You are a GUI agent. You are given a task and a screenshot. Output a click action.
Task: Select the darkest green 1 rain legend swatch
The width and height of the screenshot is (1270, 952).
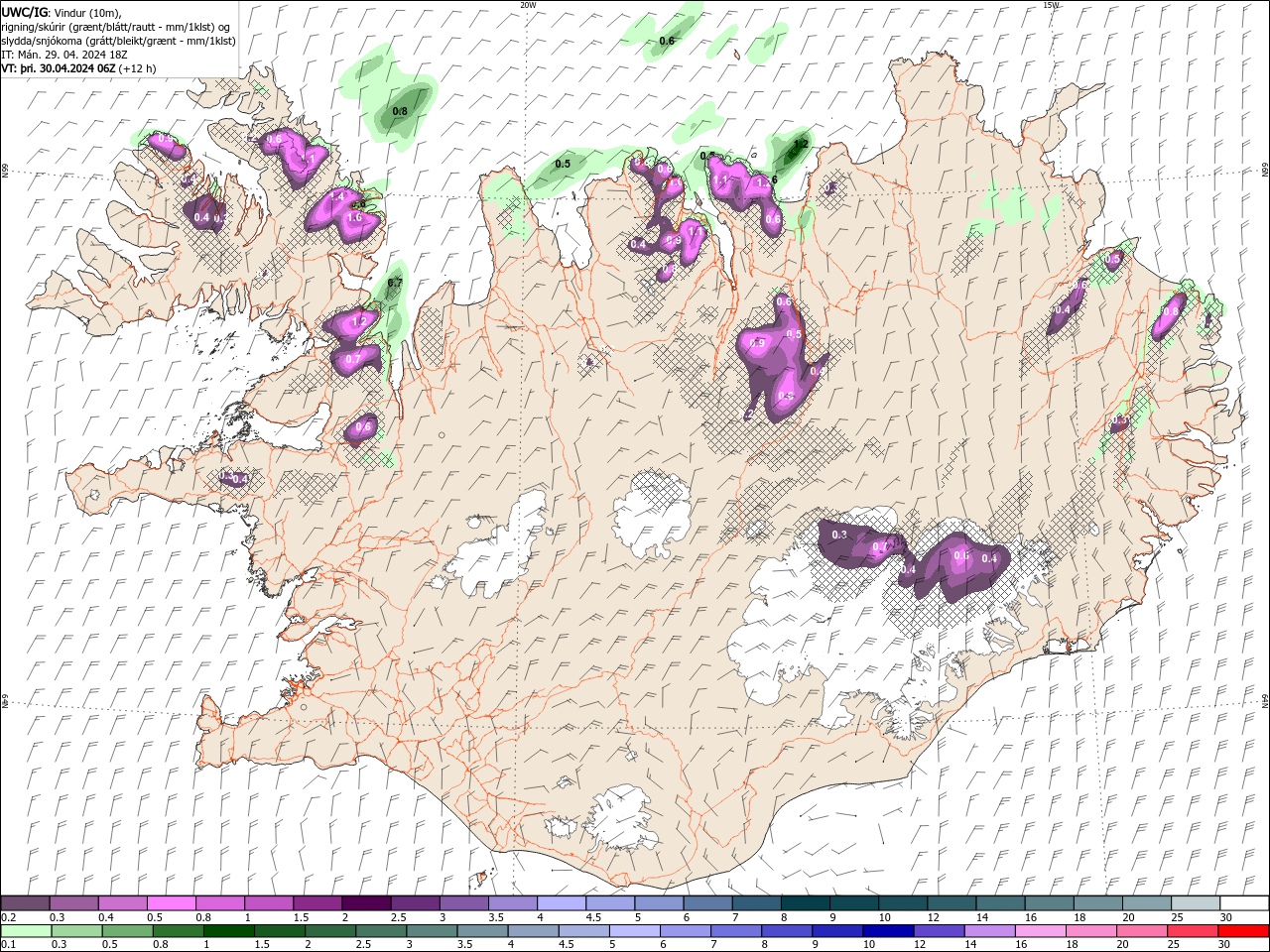coord(228,930)
